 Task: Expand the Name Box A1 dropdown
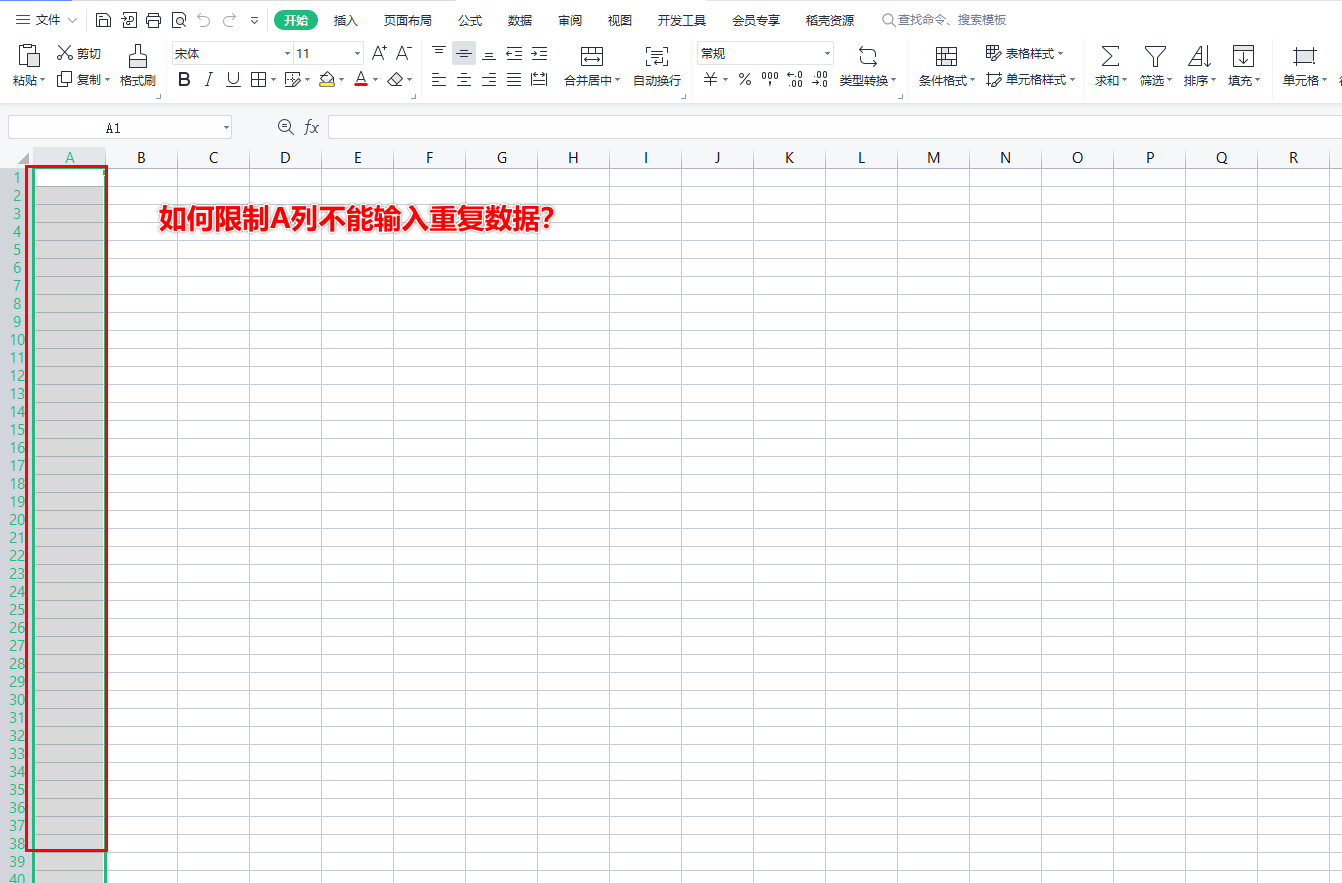pyautogui.click(x=227, y=128)
